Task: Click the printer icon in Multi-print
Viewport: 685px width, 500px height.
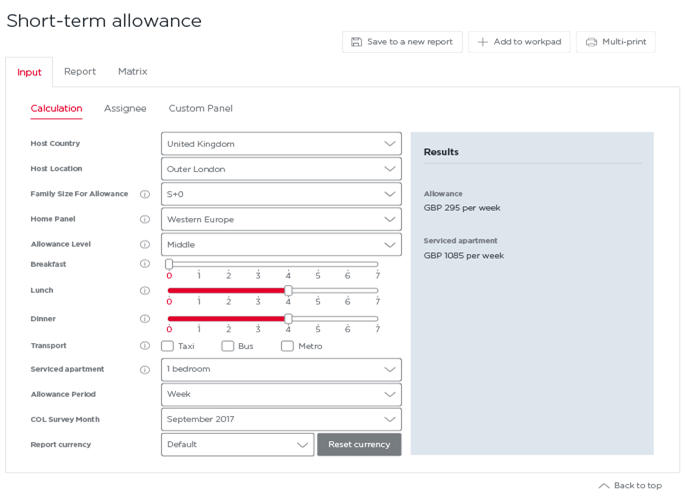Action: pos(591,42)
